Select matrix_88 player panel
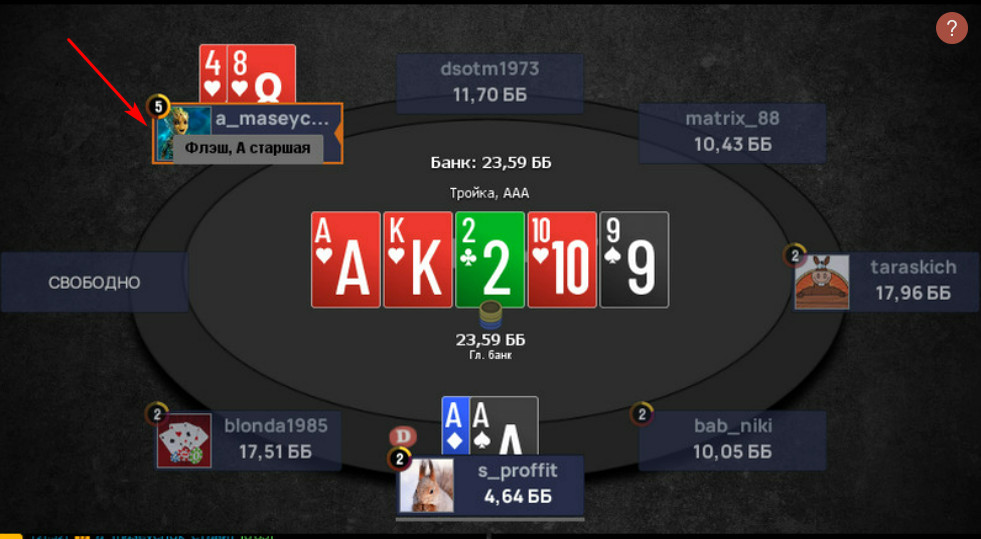Screen dimensions: 981x539 [x=732, y=132]
